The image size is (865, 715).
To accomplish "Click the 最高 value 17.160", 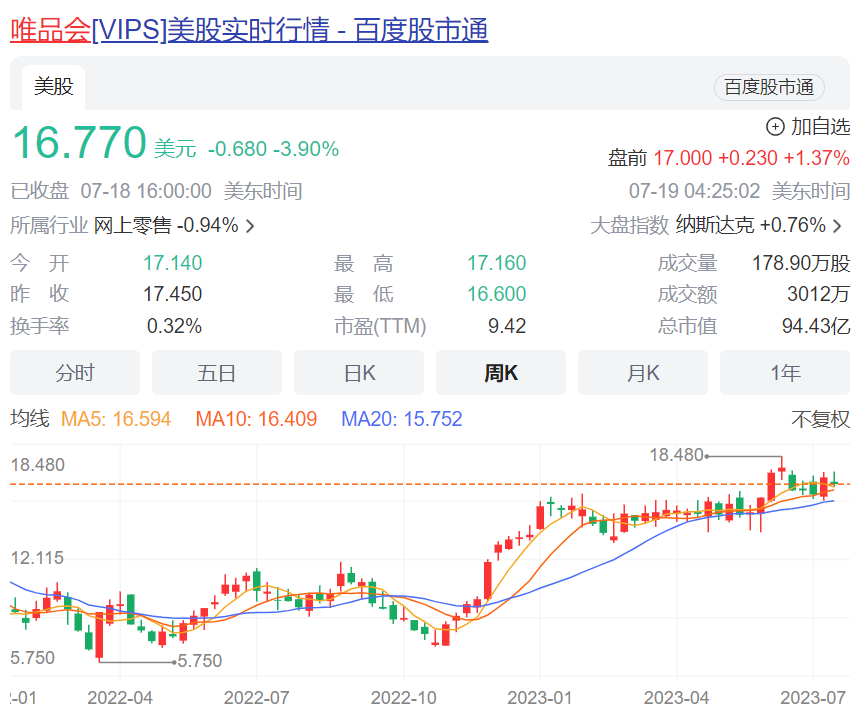I will [496, 263].
